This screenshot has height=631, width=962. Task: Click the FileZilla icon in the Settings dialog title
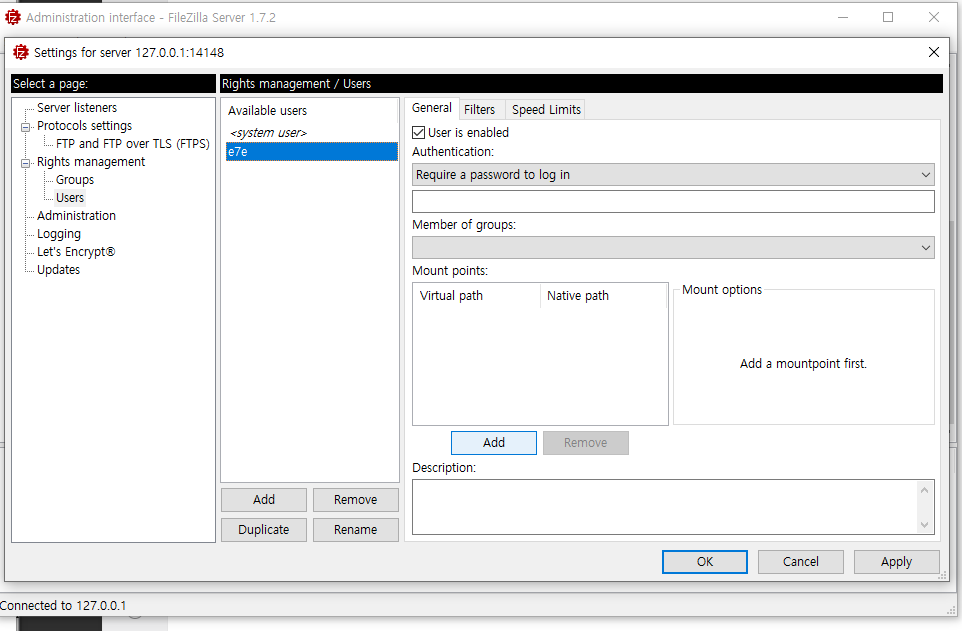click(21, 52)
